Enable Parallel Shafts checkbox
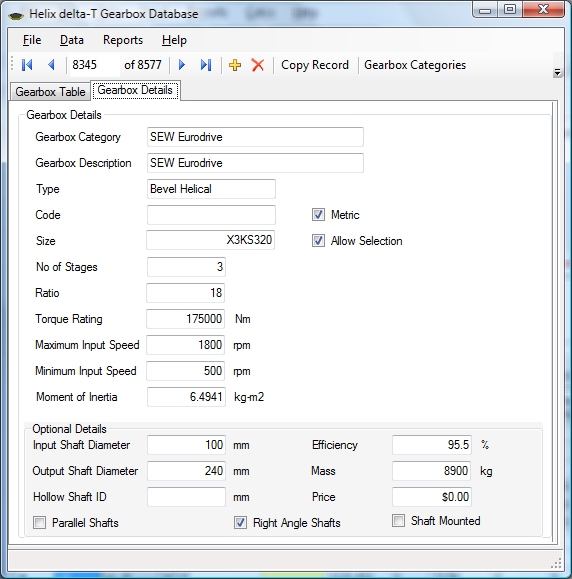Viewport: 572px width, 579px height. [40, 523]
